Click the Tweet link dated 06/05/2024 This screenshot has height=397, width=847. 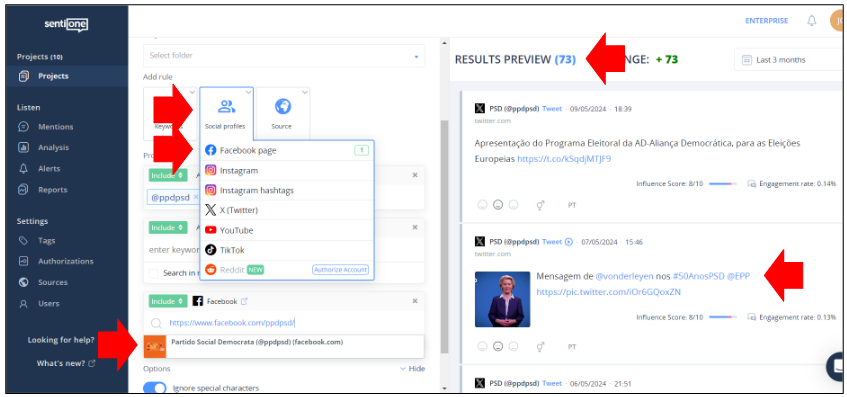click(552, 383)
